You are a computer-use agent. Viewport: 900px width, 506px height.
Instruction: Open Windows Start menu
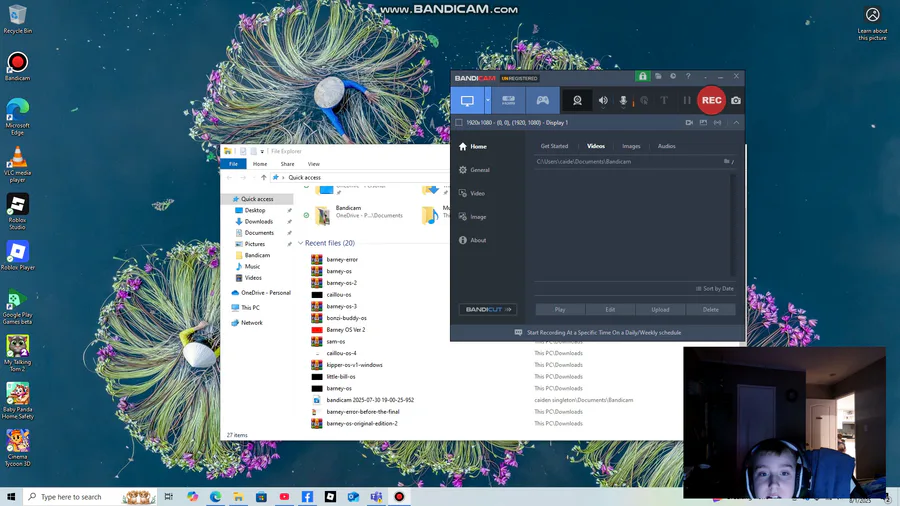[x=11, y=497]
